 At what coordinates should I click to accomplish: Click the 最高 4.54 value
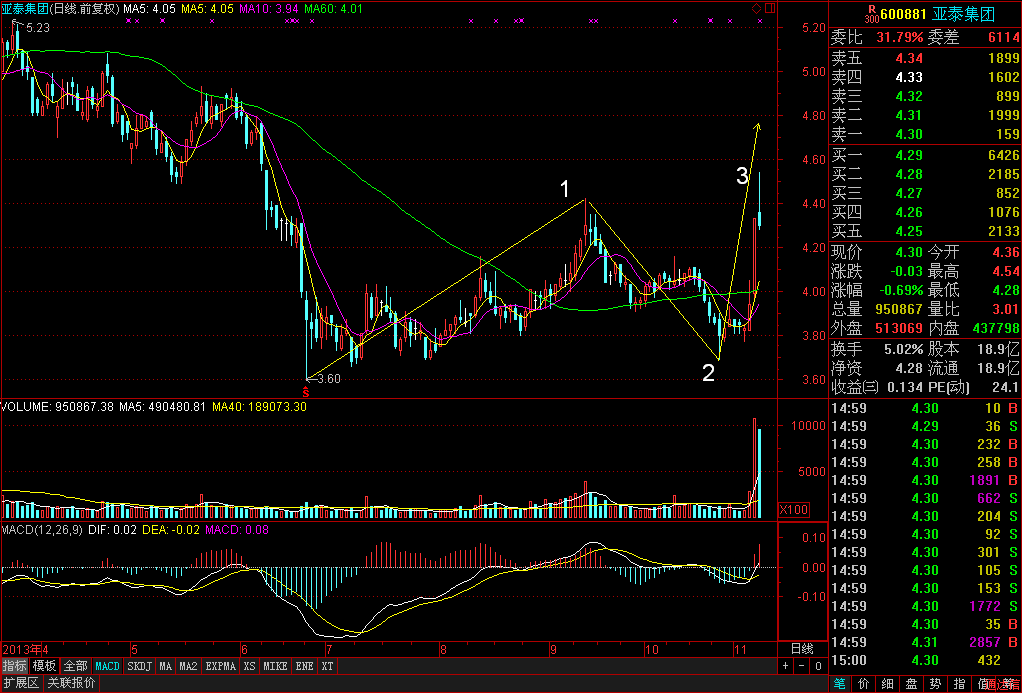(x=1006, y=271)
